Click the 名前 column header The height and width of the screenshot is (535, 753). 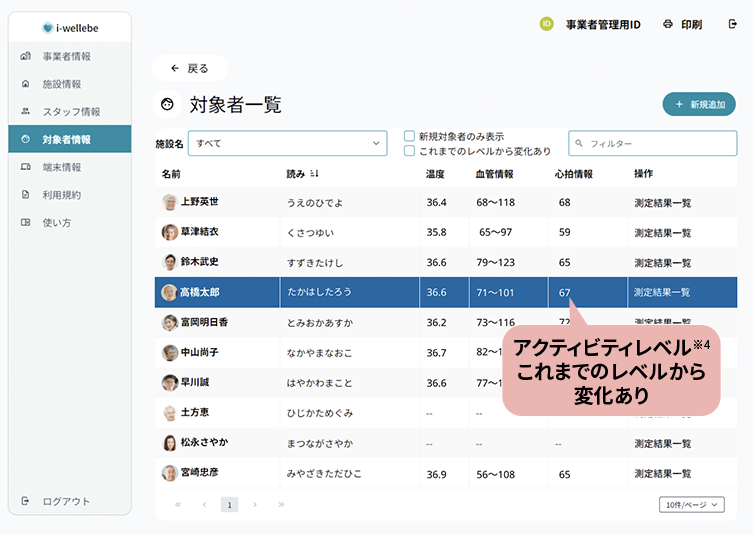coord(171,174)
